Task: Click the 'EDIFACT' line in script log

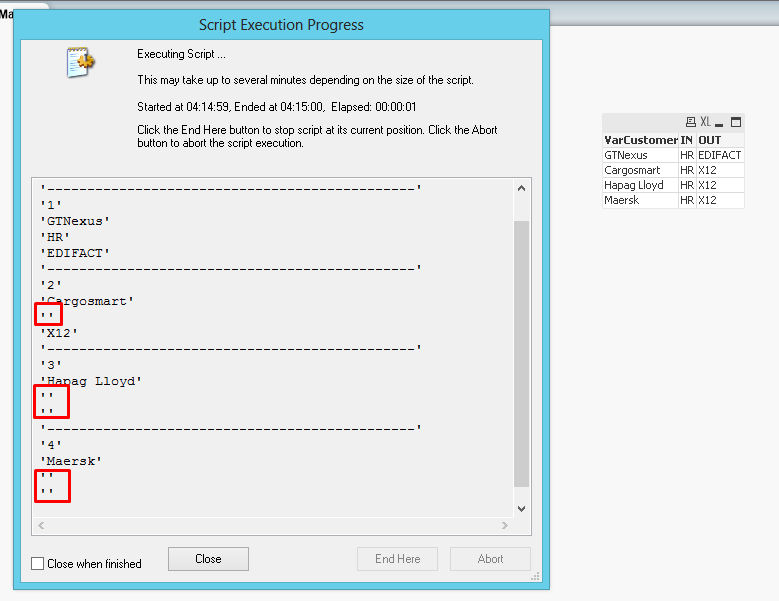Action: (75, 253)
